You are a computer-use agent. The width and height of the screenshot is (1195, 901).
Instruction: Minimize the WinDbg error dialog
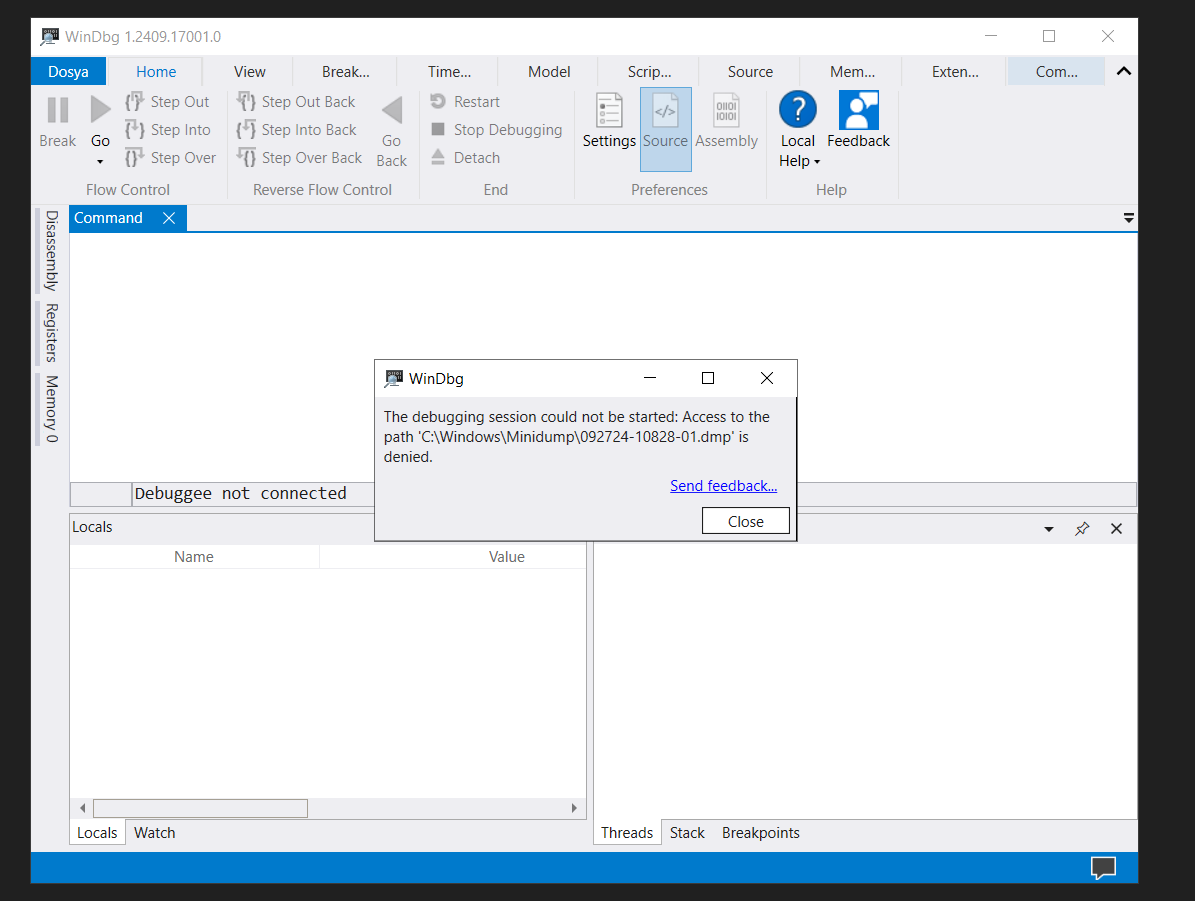(650, 378)
